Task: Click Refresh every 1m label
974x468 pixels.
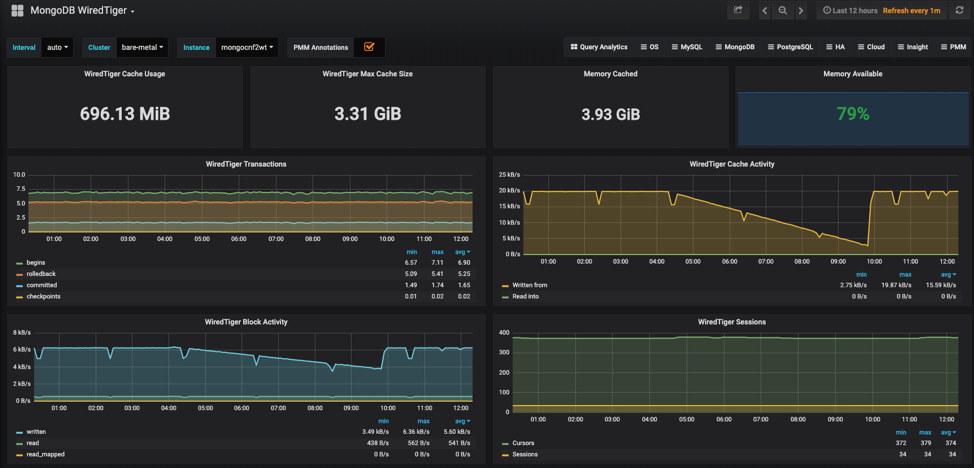Action: tap(912, 11)
